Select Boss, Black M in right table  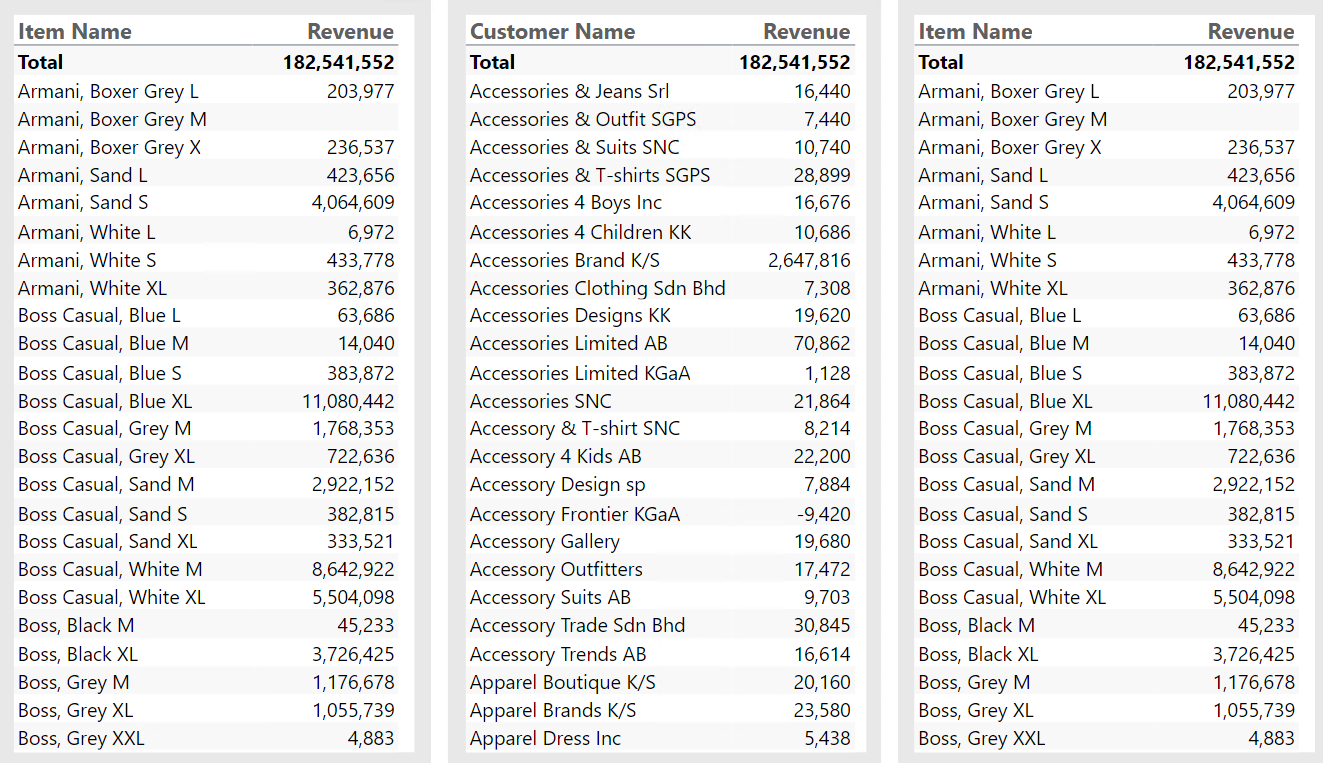tap(976, 625)
